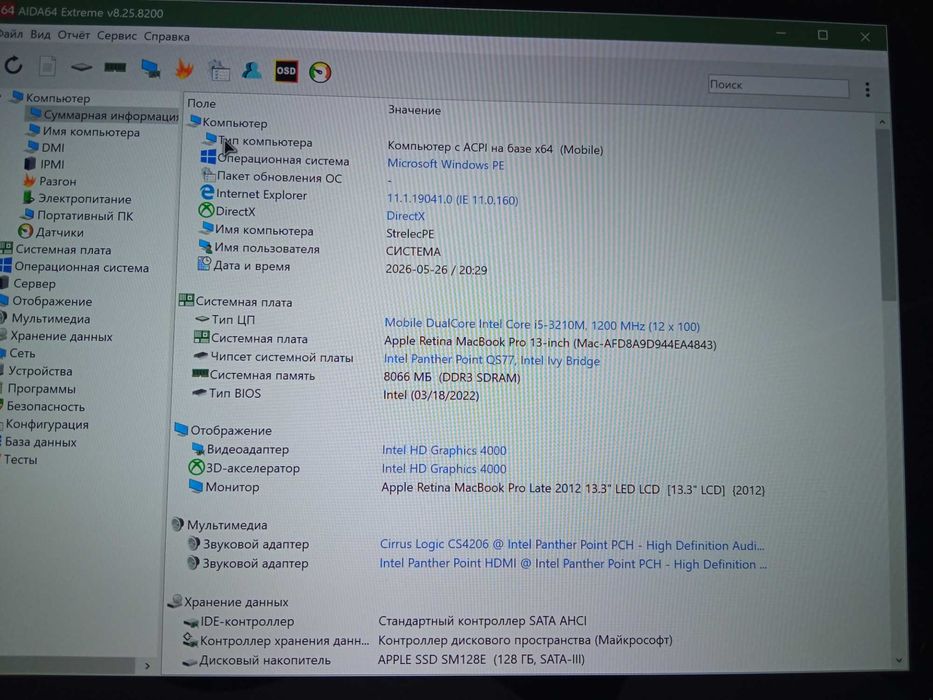Viewport: 933px width, 700px height.
Task: Open the Справка menu
Action: click(167, 36)
